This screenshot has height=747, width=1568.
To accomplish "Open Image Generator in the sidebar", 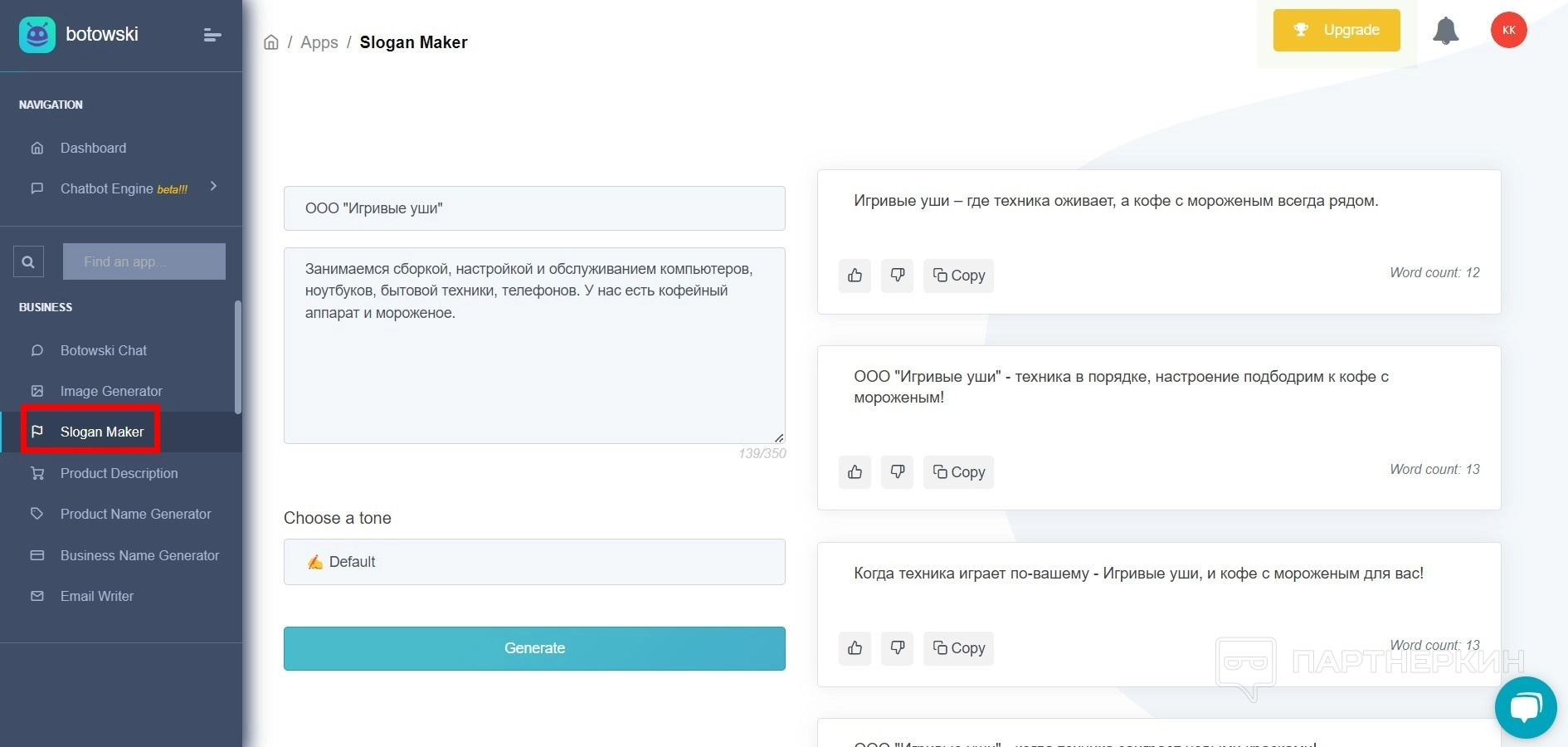I will [111, 391].
